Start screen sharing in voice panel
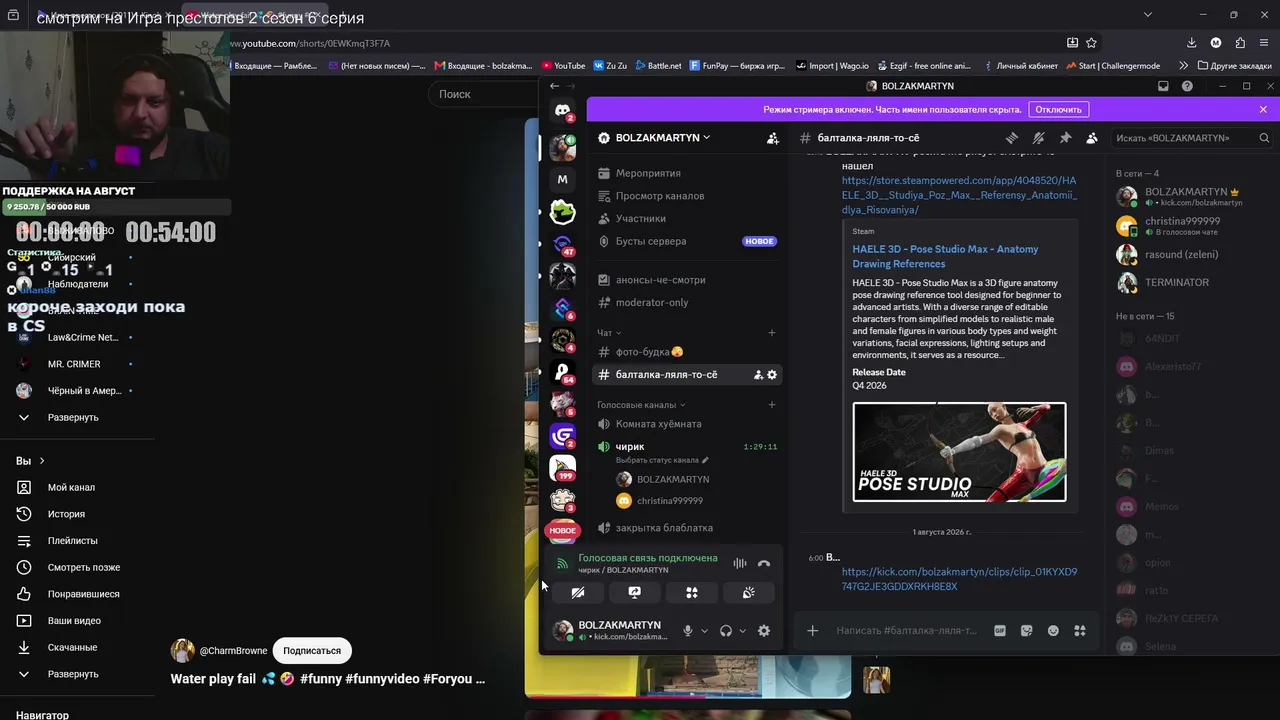Screen dimensions: 1280x720 click(x=634, y=593)
